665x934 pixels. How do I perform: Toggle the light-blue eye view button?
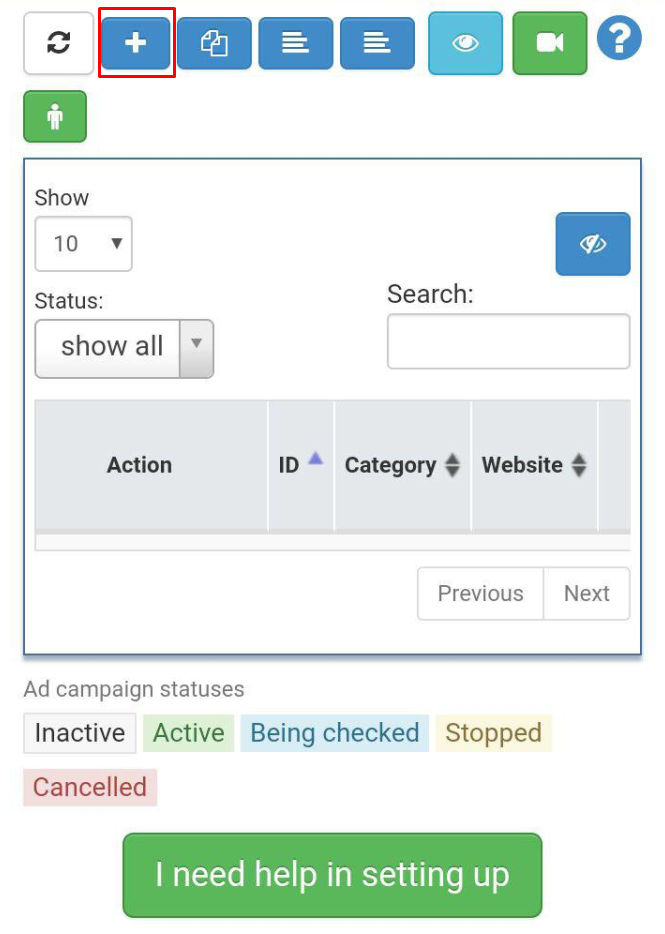pyautogui.click(x=466, y=43)
